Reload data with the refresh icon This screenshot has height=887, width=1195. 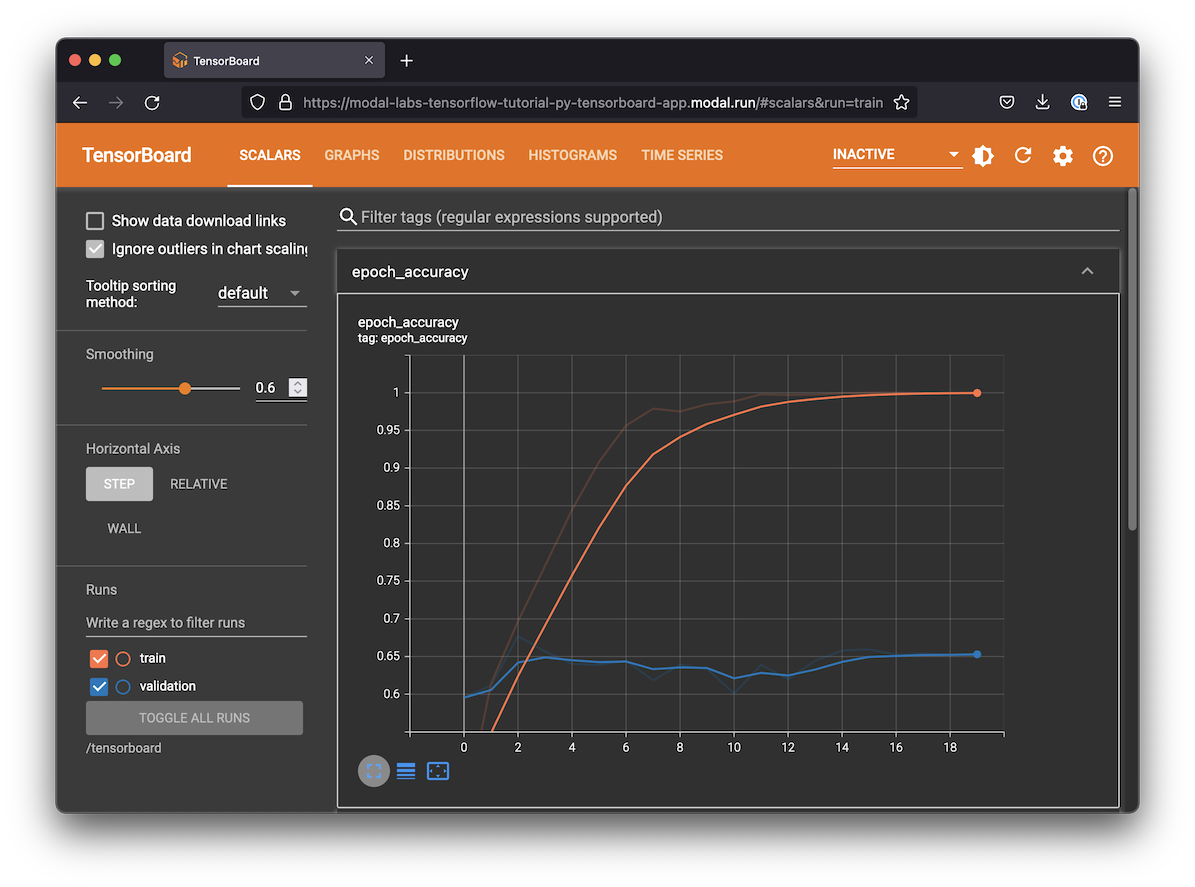coord(1023,156)
